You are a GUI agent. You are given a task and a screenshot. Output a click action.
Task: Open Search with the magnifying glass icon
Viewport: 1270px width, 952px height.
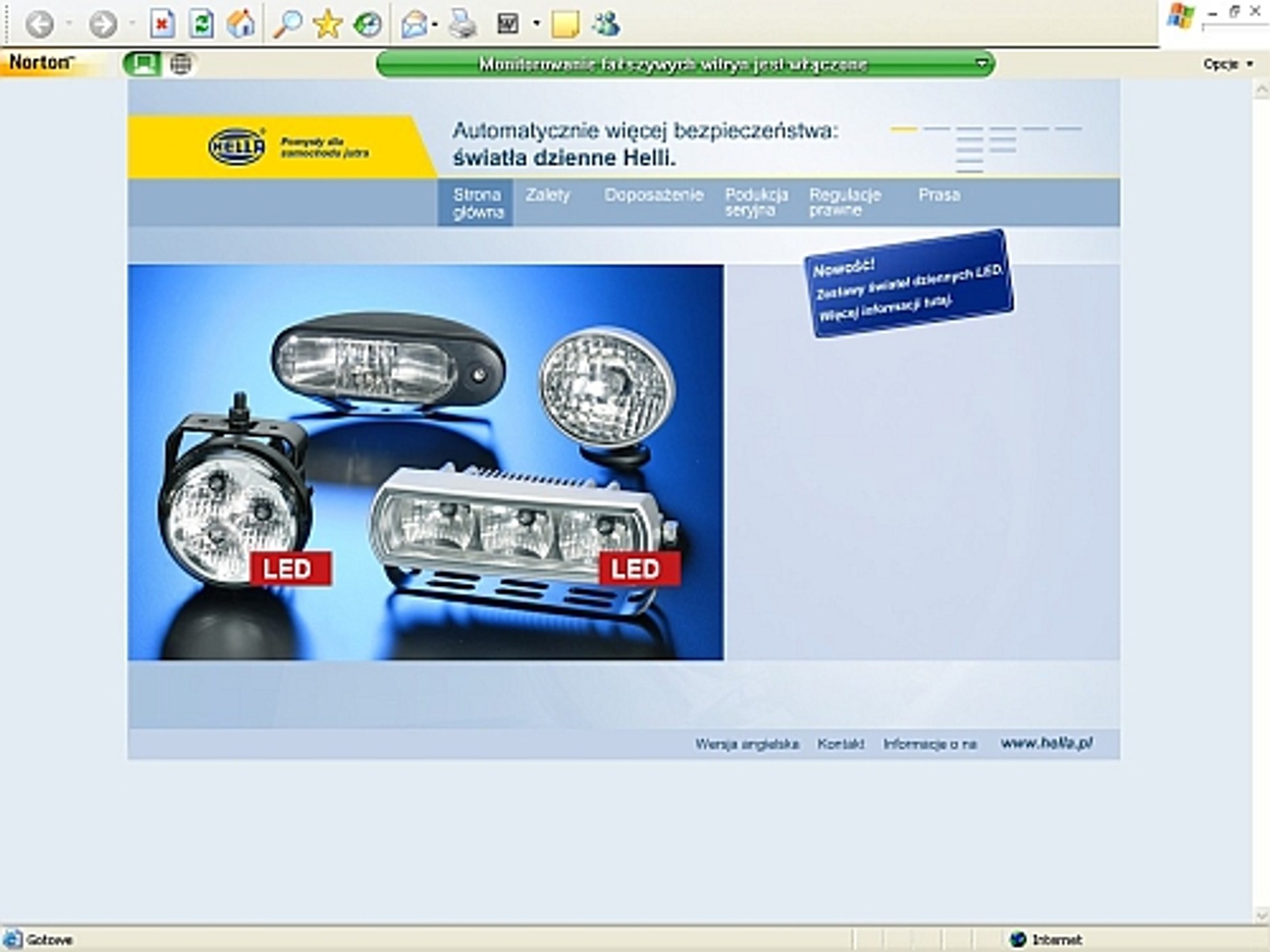tap(288, 25)
